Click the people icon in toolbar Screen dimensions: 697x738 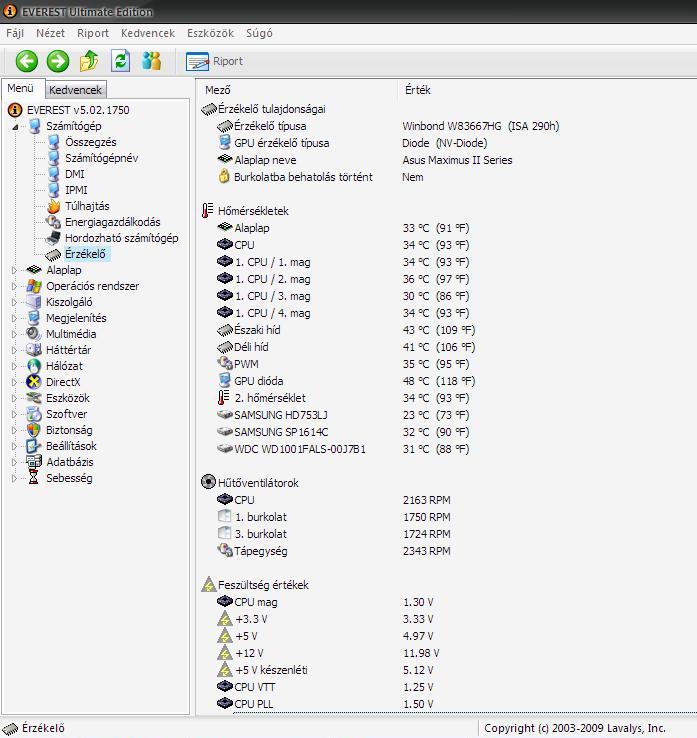152,61
